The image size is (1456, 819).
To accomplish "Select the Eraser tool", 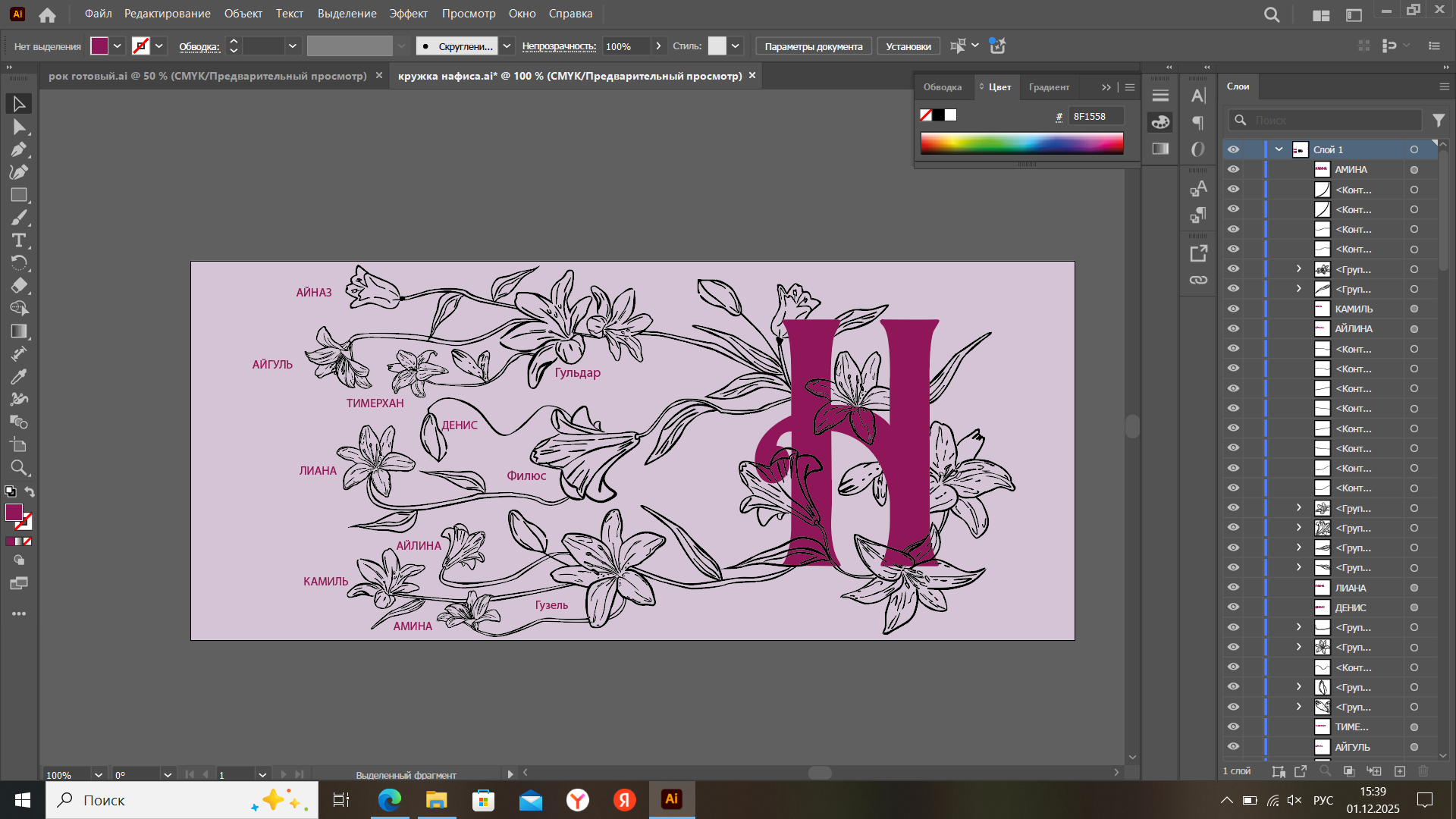I will pos(19,286).
